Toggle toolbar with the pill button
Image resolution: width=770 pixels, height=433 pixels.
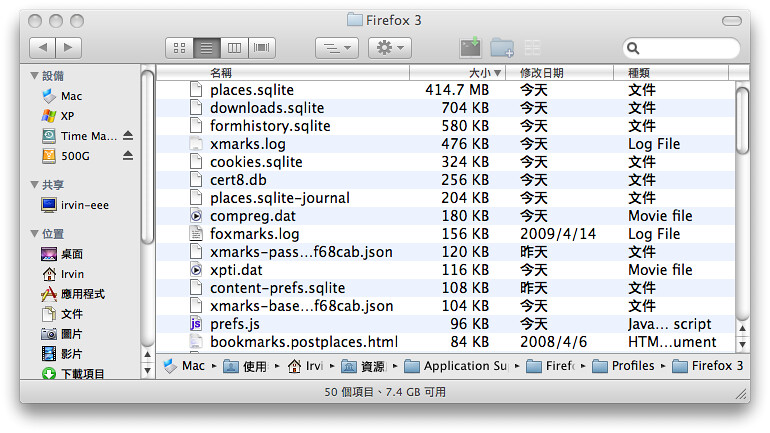(x=732, y=21)
